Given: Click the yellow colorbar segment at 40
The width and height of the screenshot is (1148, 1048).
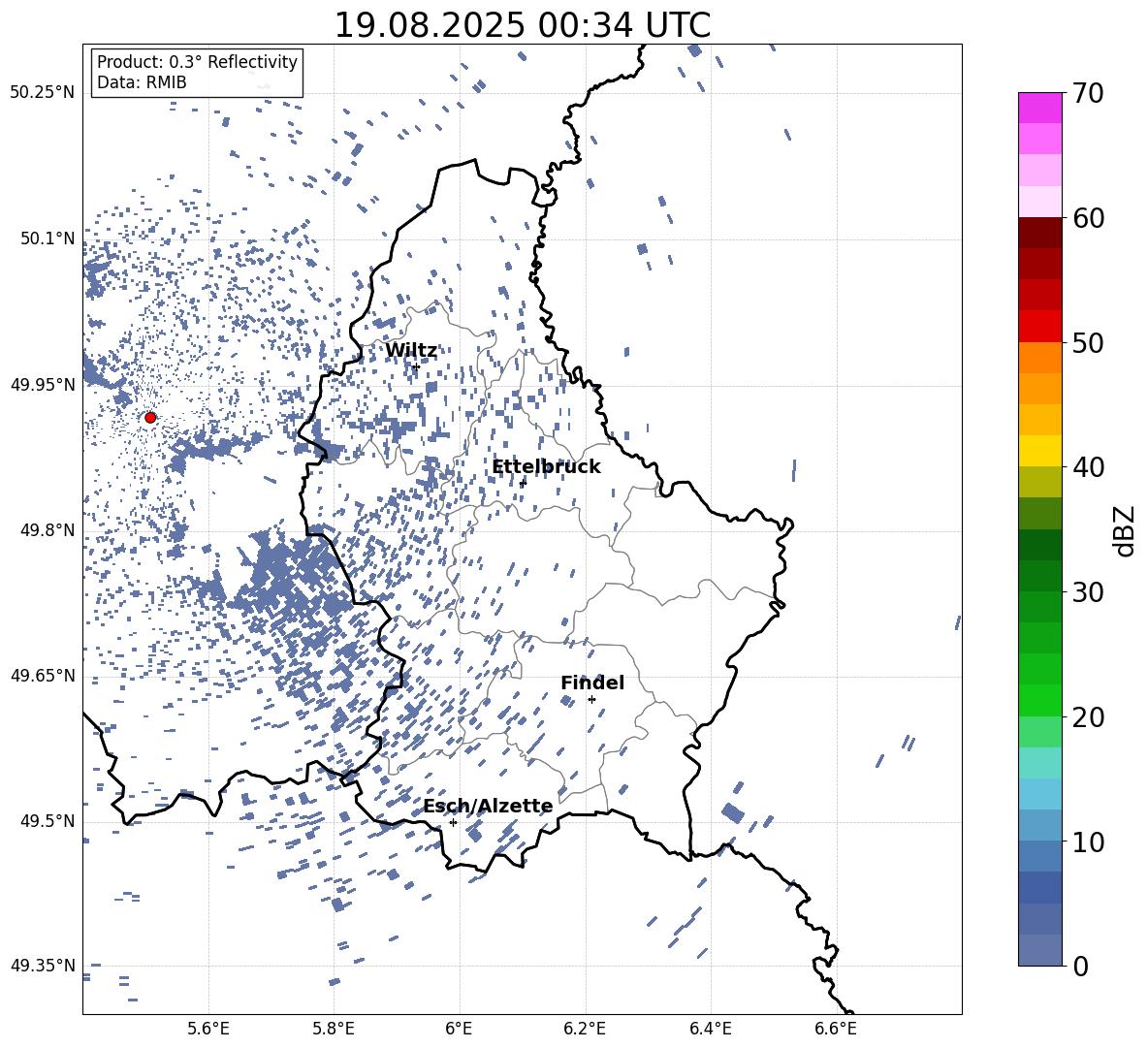Looking at the screenshot, I should (x=1039, y=451).
